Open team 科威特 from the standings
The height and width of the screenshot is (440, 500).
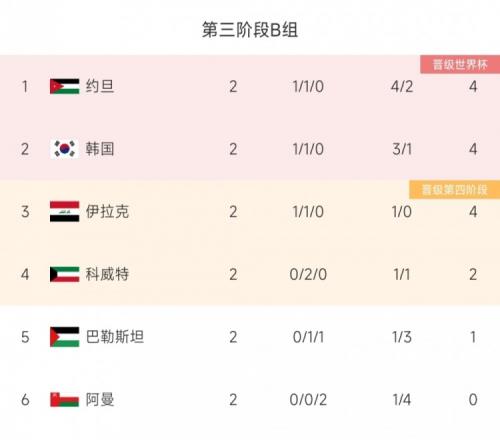pos(107,274)
